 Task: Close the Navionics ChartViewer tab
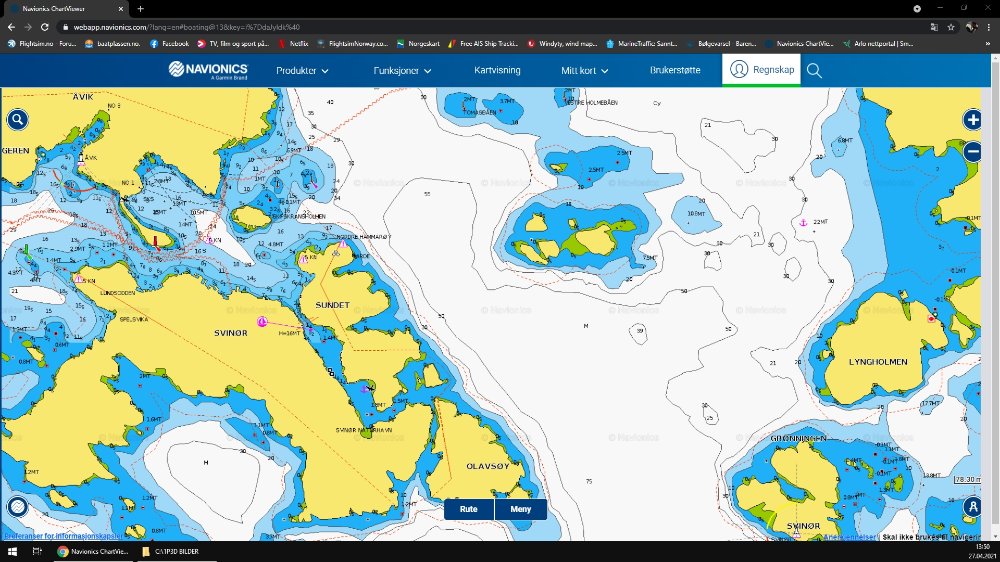click(x=121, y=9)
